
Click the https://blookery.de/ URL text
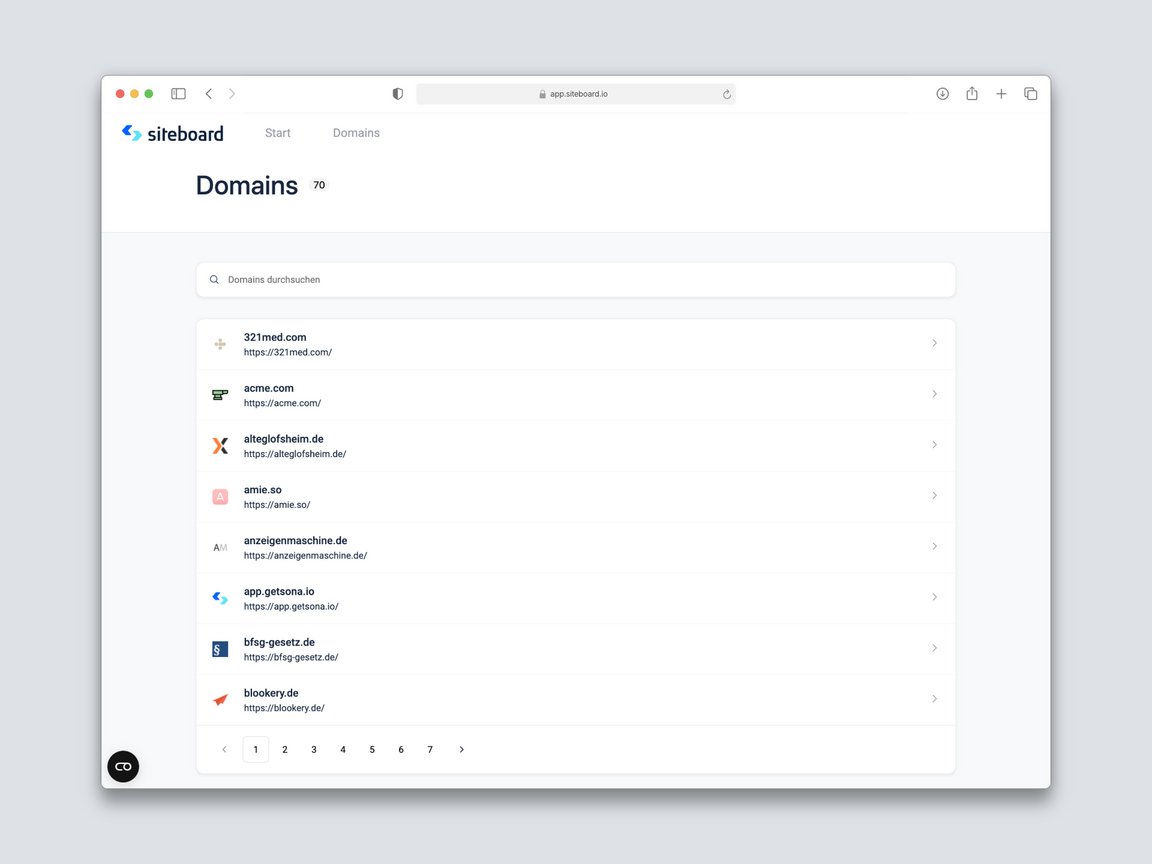284,708
